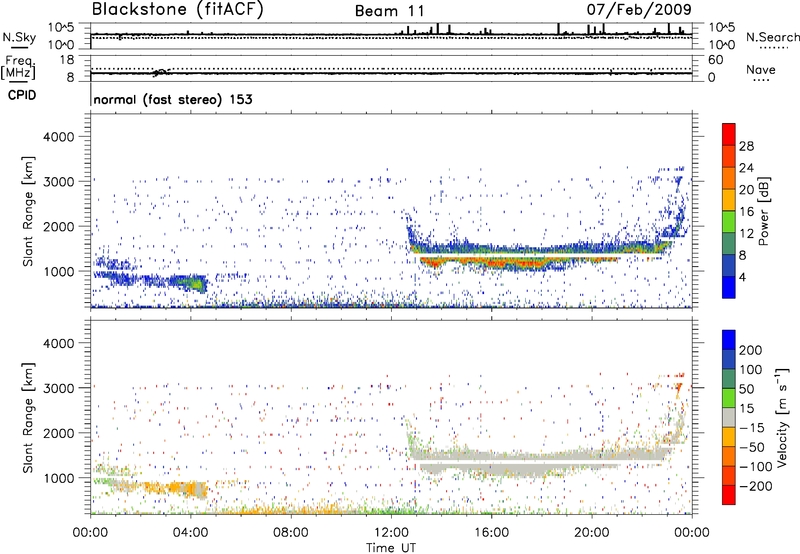Click the "08:00" time tick label
This screenshot has width=800, height=554.
click(291, 533)
